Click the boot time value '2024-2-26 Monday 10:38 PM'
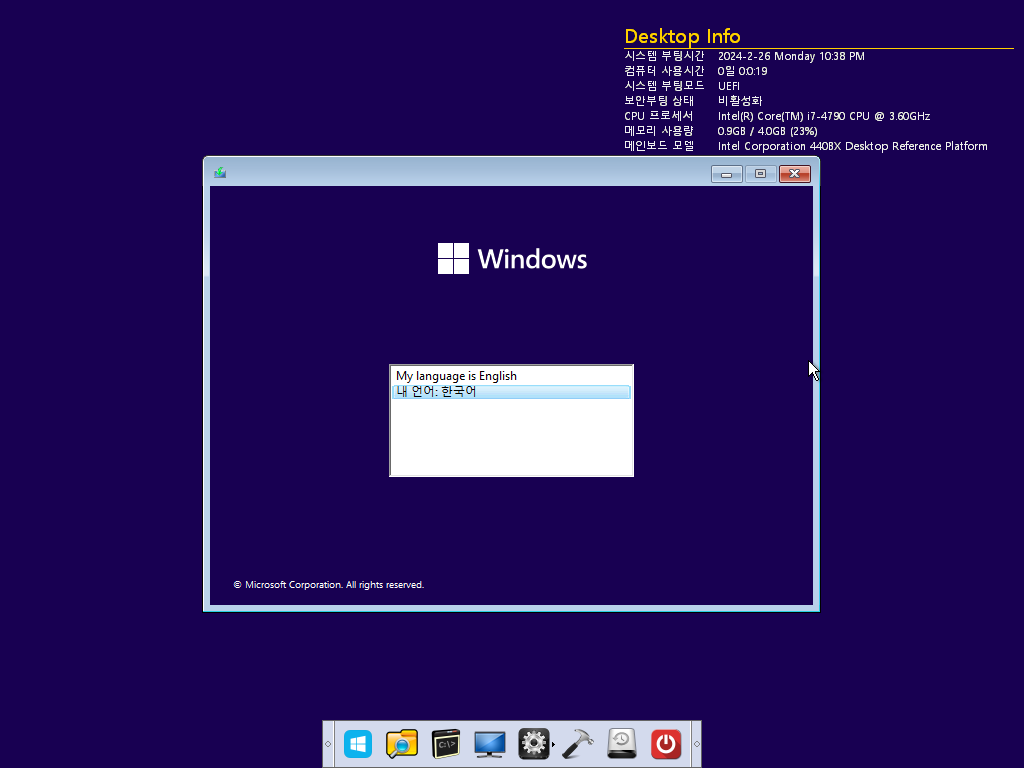Viewport: 1024px width, 768px height. tap(791, 56)
